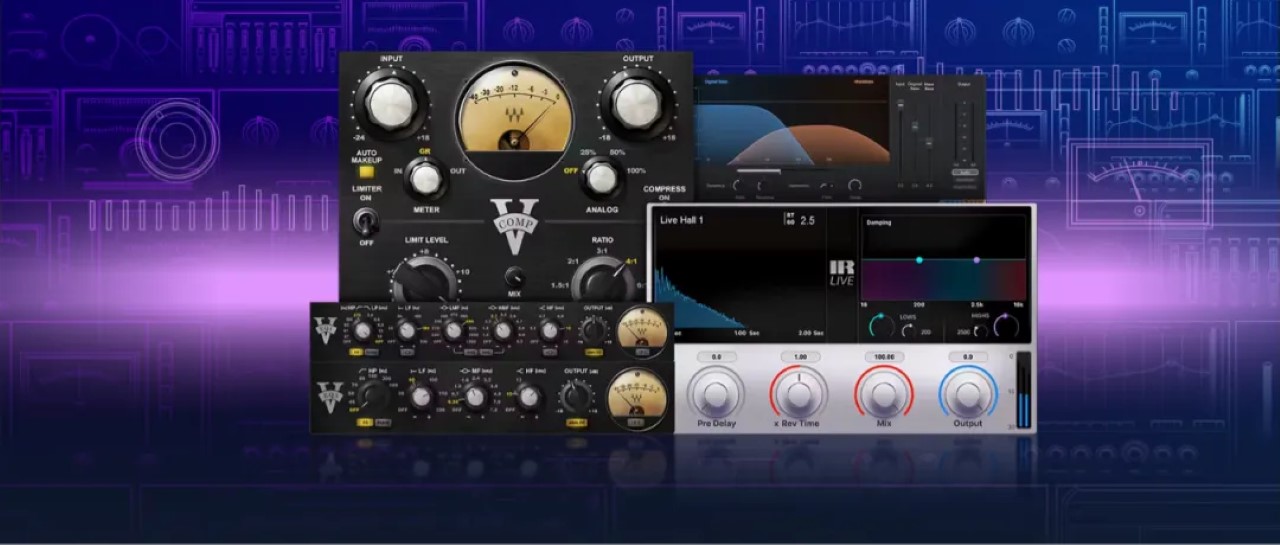The image size is (1280, 545).
Task: Click the V-Comp INPUT knob
Action: pyautogui.click(x=392, y=103)
